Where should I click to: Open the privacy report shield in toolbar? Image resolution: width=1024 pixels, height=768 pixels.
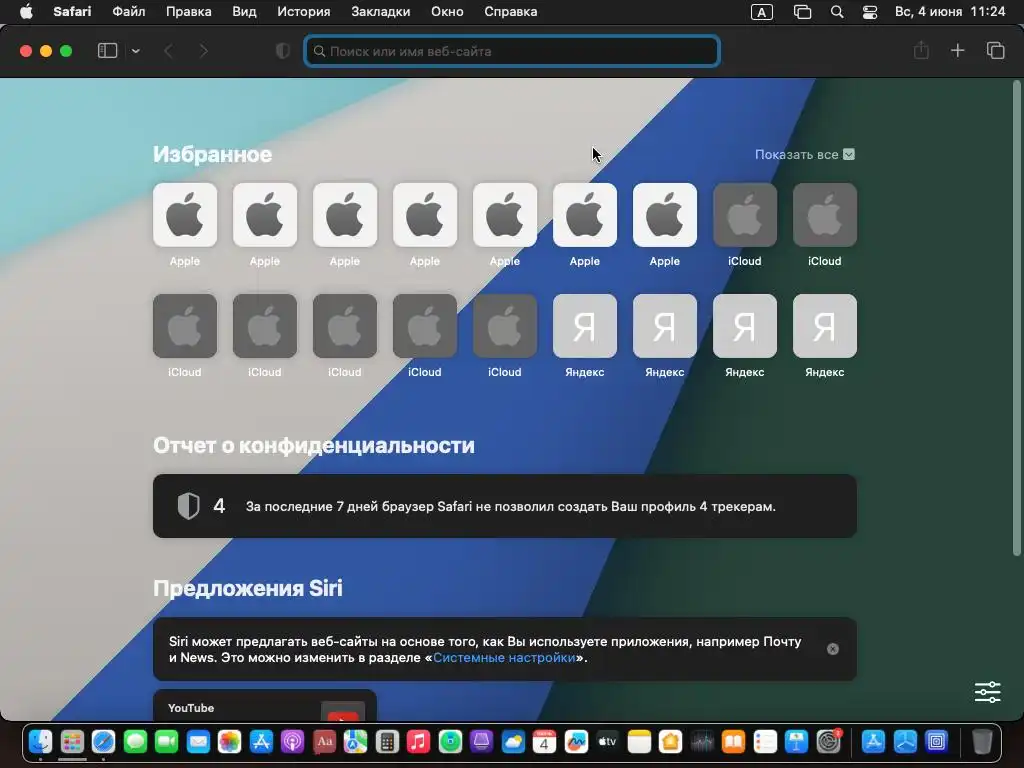282,51
